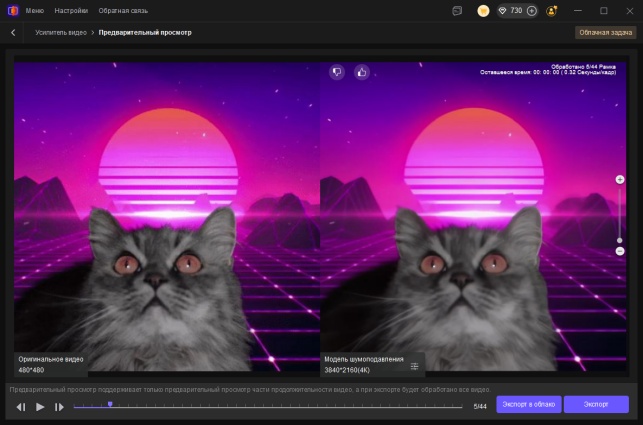Open the shopping cart store icon

483,11
